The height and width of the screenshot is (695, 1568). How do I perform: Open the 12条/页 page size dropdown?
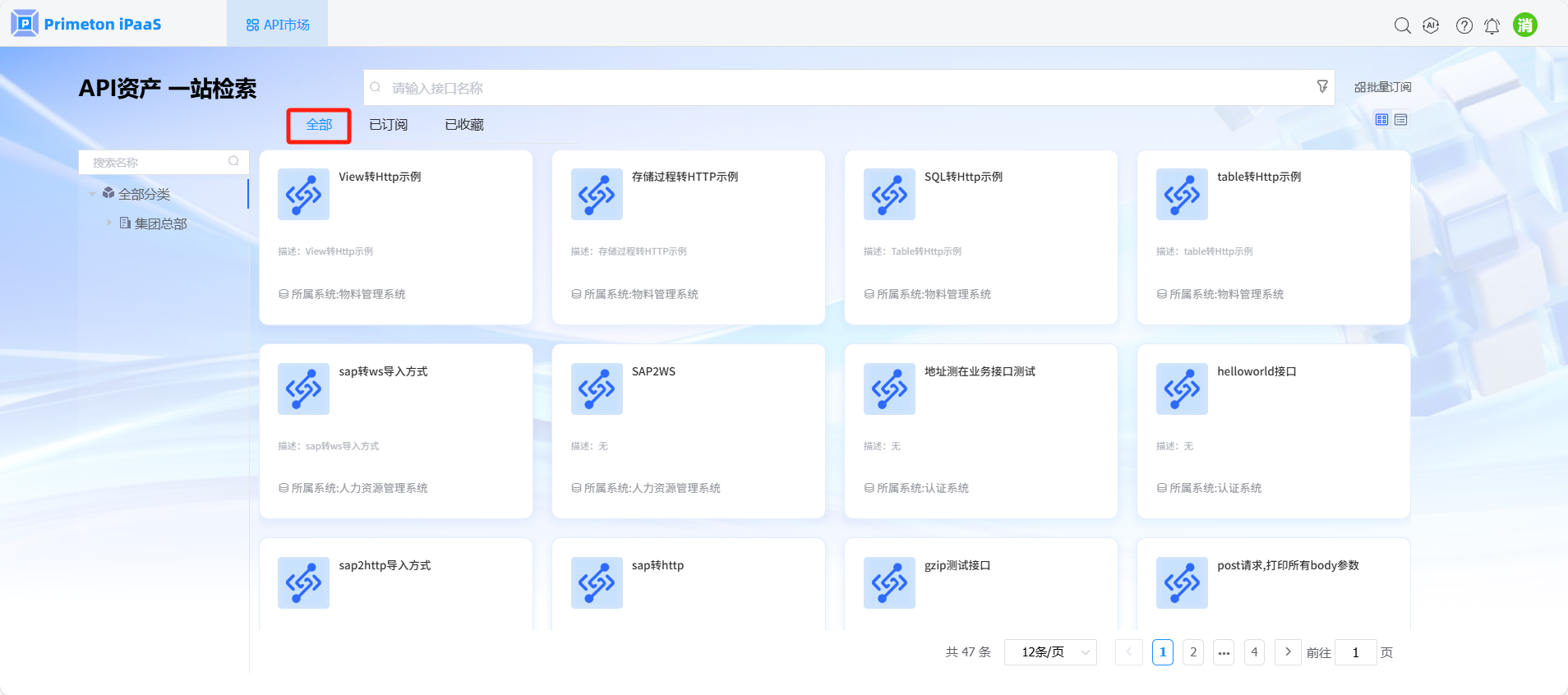click(x=1050, y=652)
